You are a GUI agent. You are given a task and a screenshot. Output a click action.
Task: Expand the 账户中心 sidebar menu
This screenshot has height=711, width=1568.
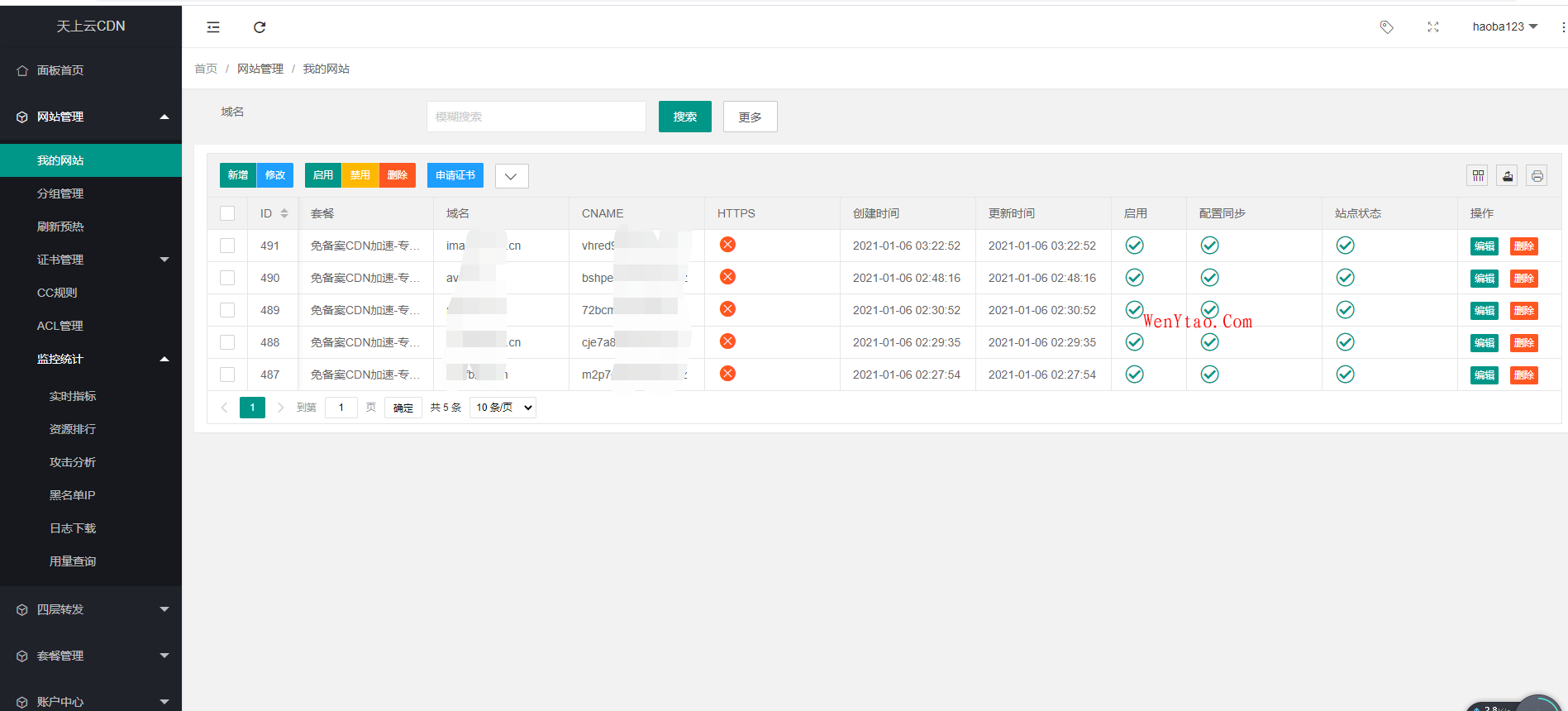coord(91,702)
